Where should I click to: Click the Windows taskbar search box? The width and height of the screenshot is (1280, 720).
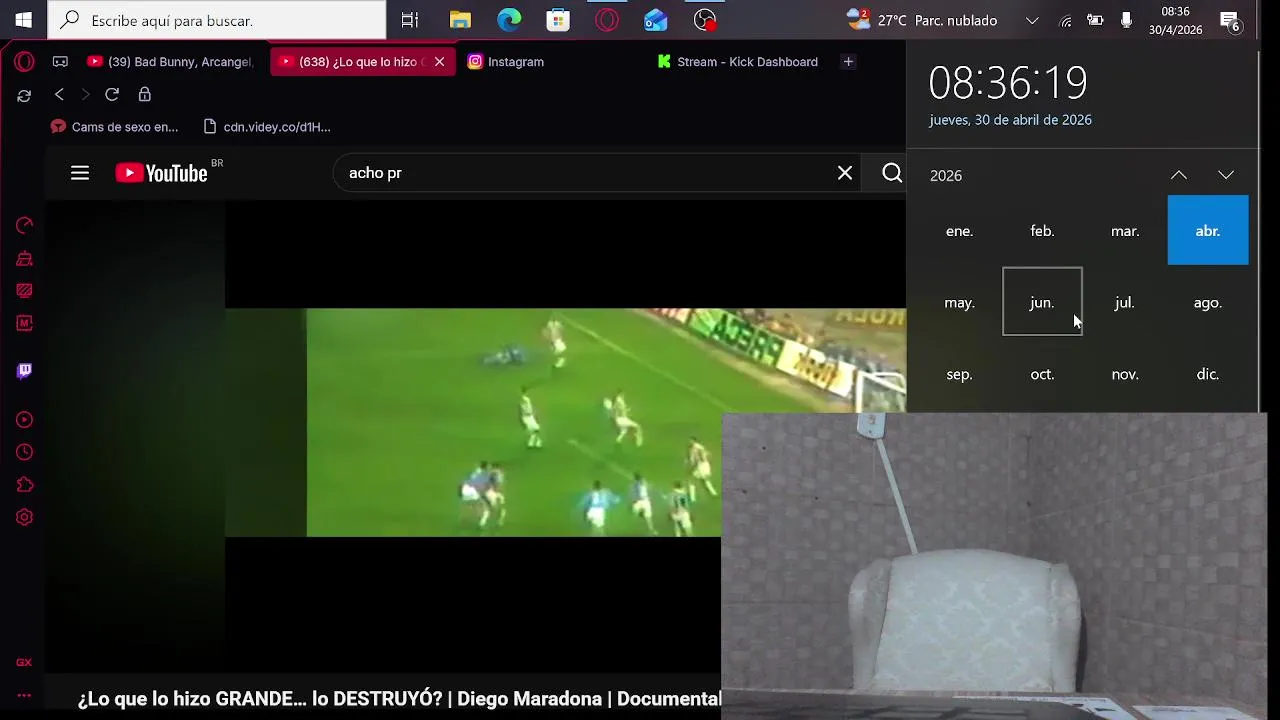tap(217, 20)
